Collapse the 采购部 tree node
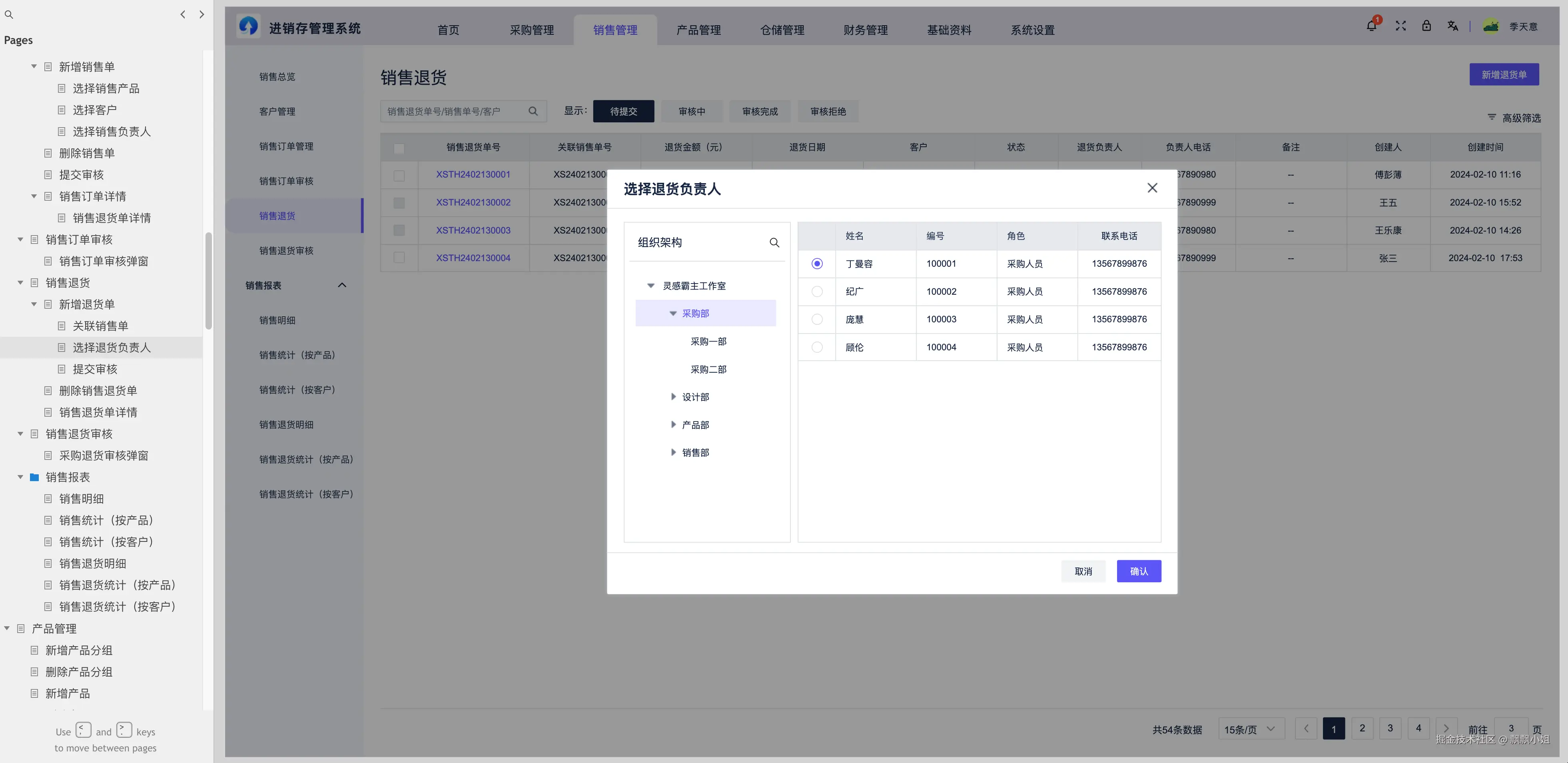1568x763 pixels. tap(672, 313)
